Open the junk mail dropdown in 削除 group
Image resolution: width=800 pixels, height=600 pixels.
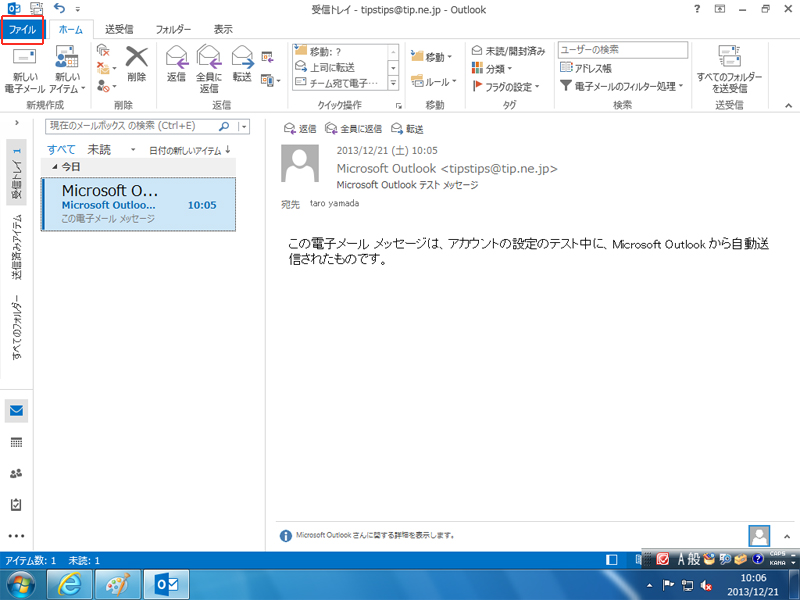(x=106, y=86)
